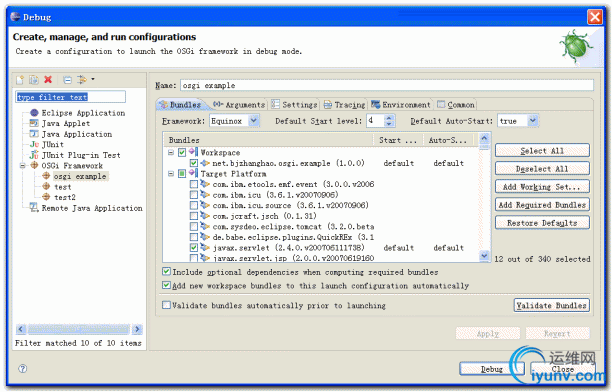Collapse the OSGi Framework tree node

click(x=23, y=166)
